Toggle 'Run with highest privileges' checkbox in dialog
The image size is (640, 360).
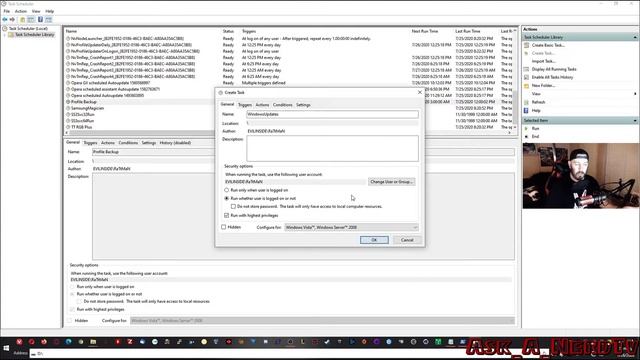[227, 215]
